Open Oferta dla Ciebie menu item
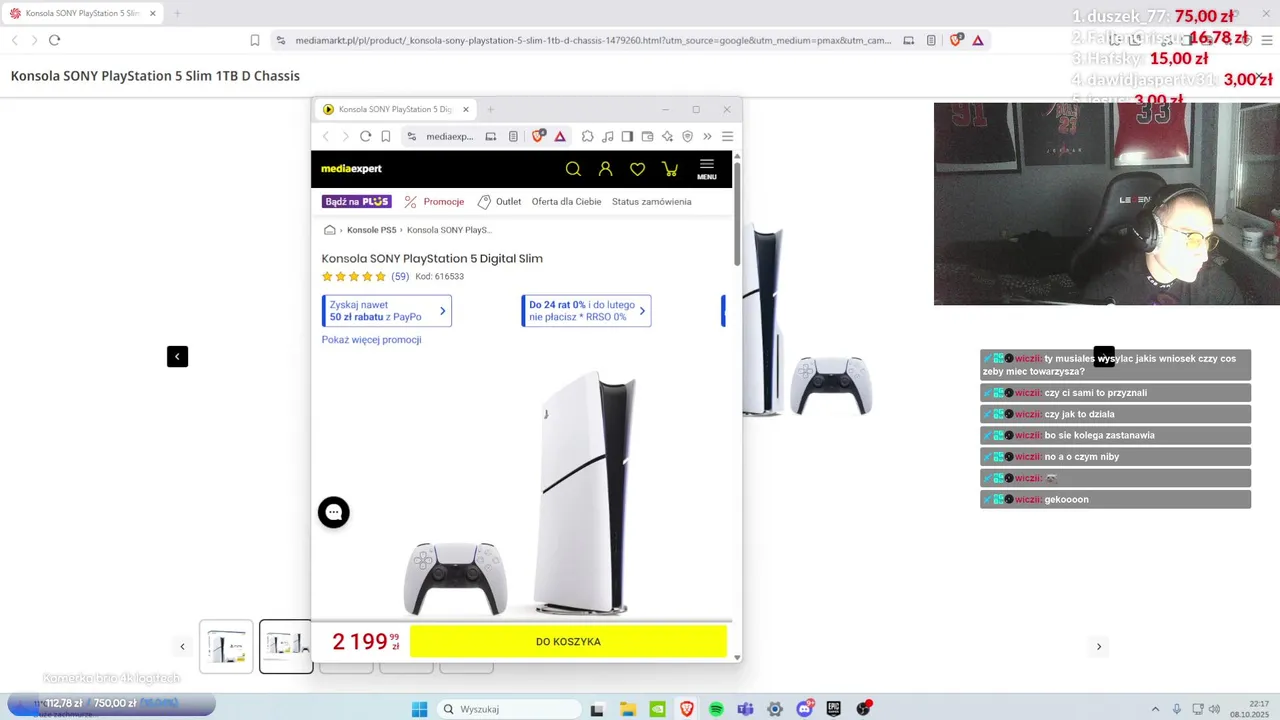The height and width of the screenshot is (720, 1280). tap(566, 201)
